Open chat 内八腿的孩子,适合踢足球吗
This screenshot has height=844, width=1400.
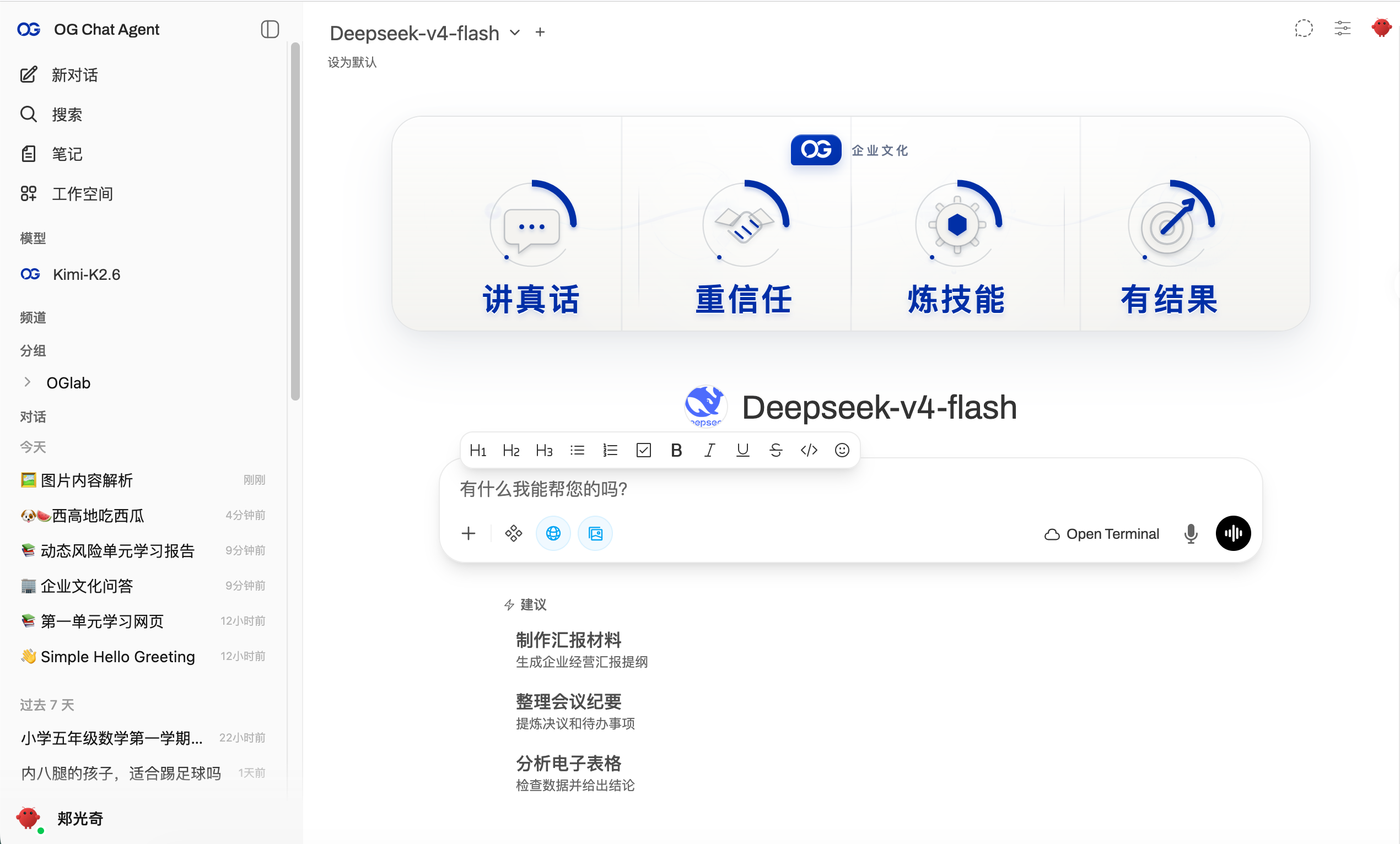pos(143,773)
